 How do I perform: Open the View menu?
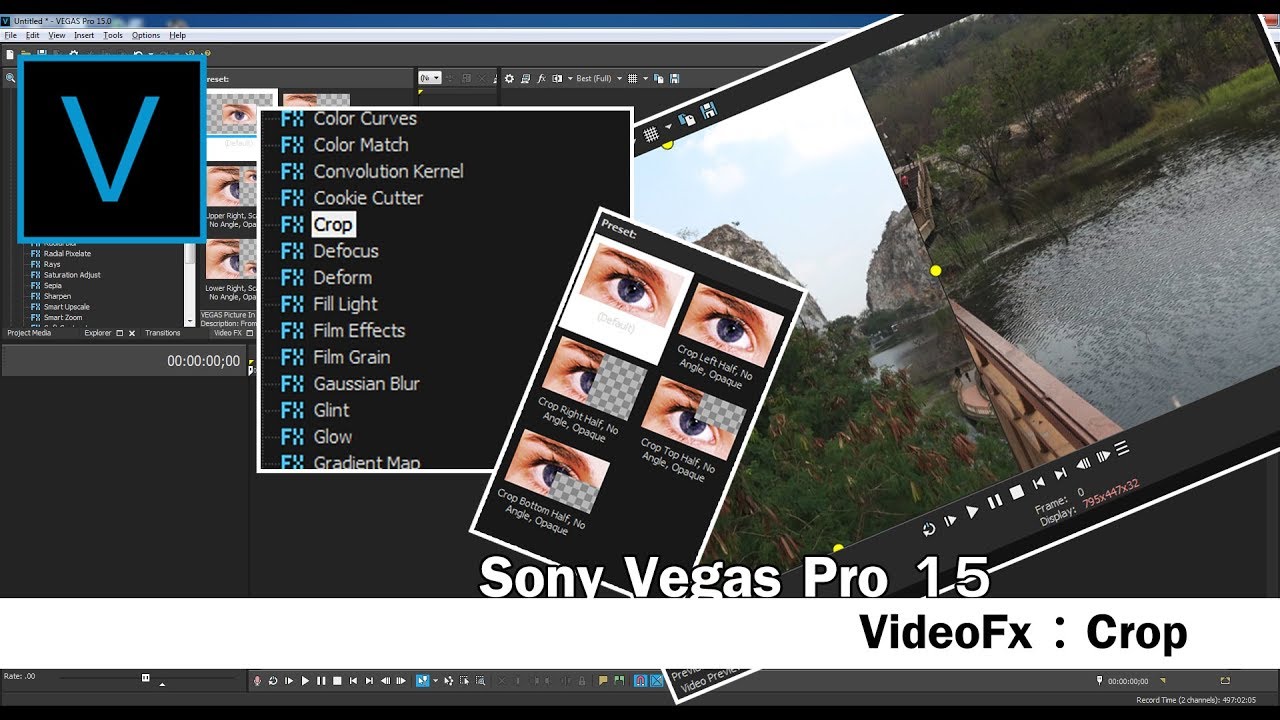tap(57, 35)
